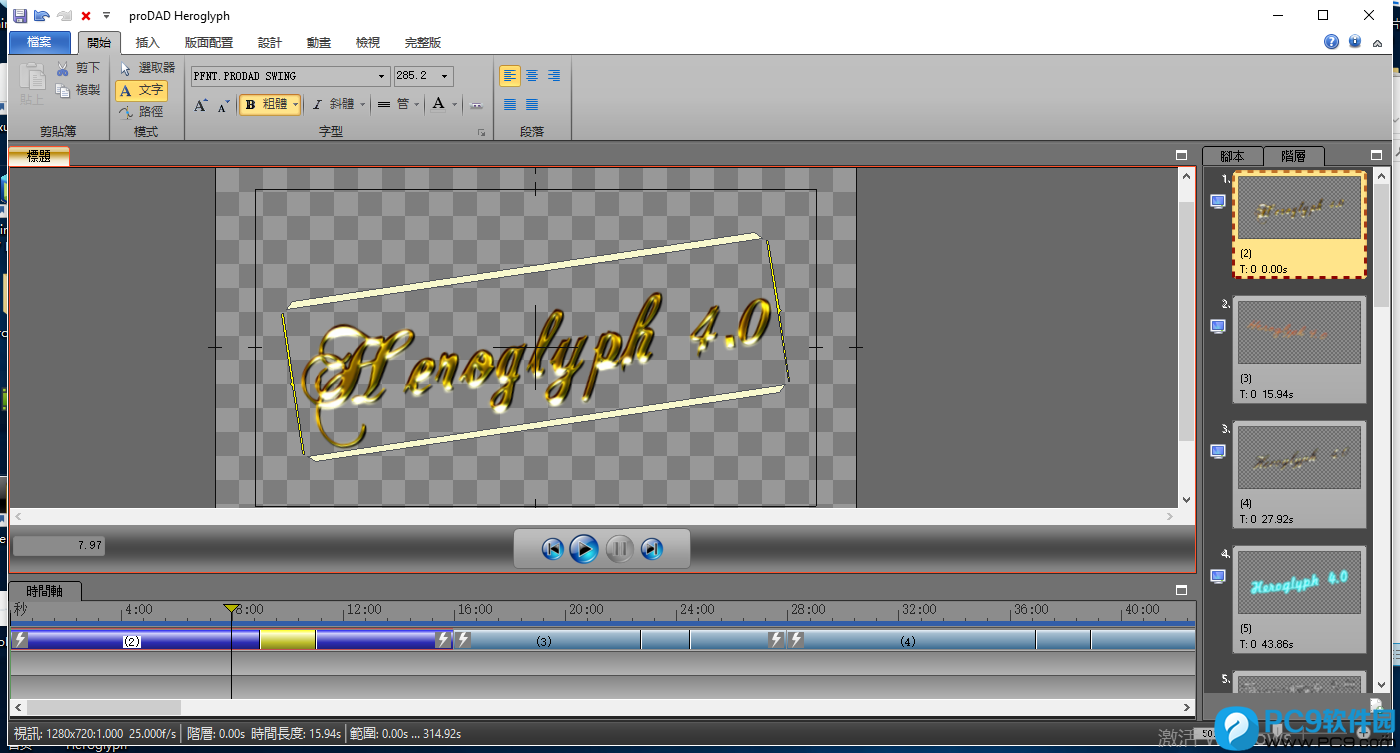
Task: Click the second justify icon in 段落
Action: click(532, 104)
